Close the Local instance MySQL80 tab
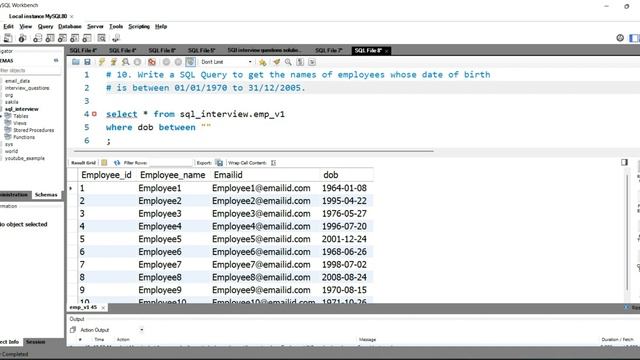 point(72,16)
